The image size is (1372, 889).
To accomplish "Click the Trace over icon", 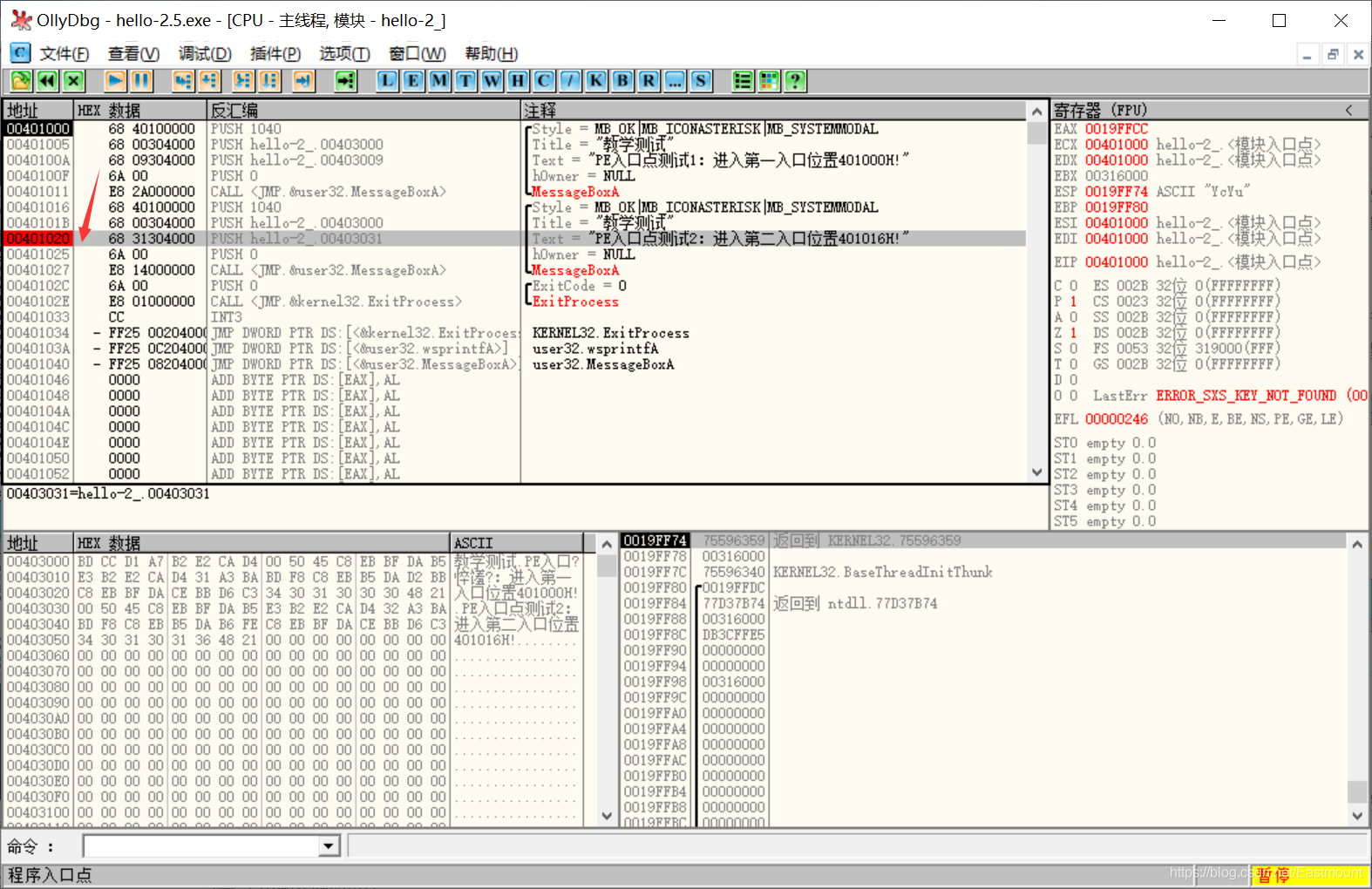I will pyautogui.click(x=269, y=81).
